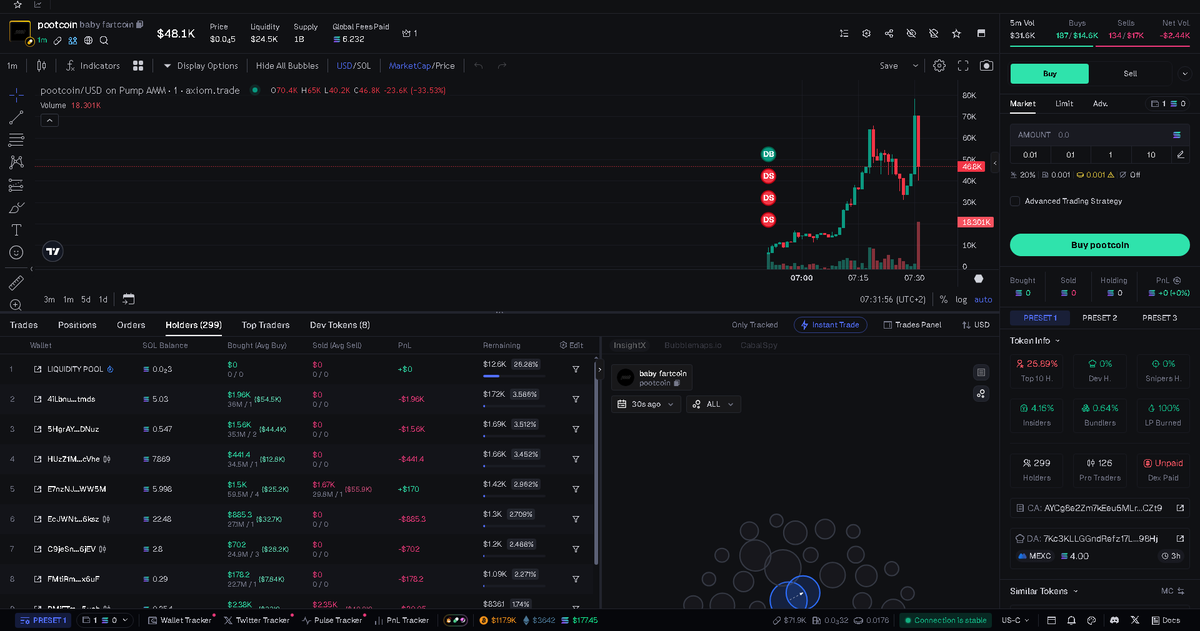
Task: Switch to the Trades tab
Action: pyautogui.click(x=23, y=325)
